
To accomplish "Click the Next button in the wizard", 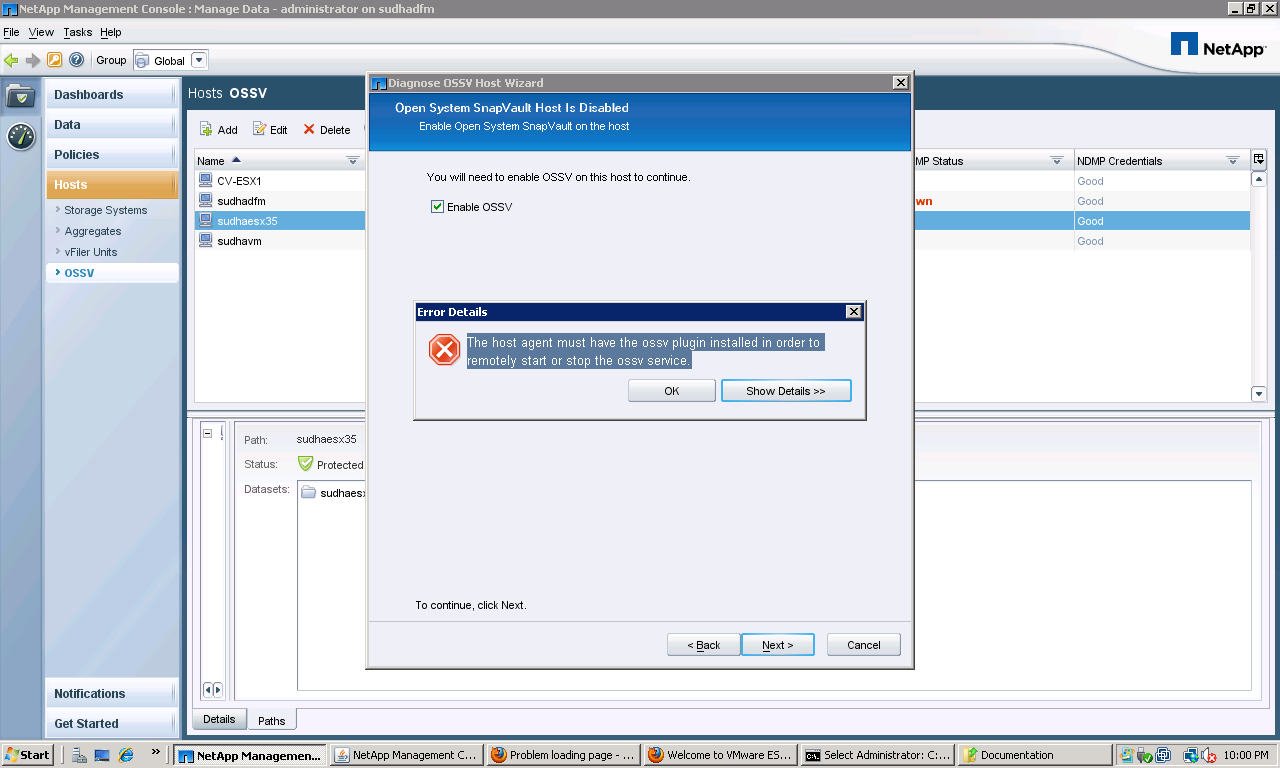I will tap(777, 645).
